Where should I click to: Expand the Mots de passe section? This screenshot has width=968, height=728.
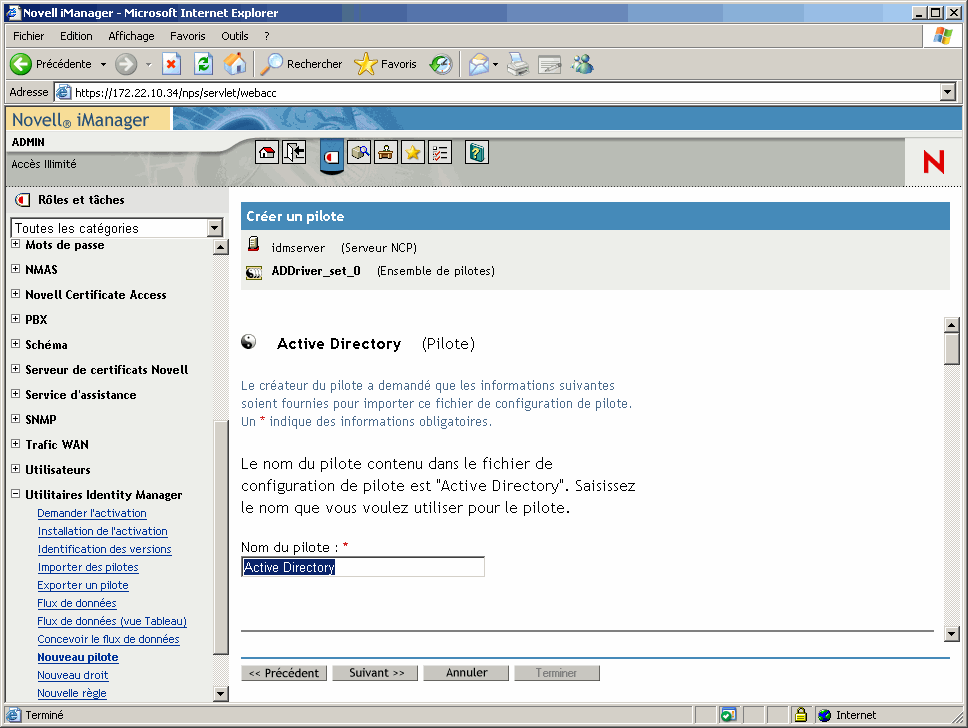(14, 244)
